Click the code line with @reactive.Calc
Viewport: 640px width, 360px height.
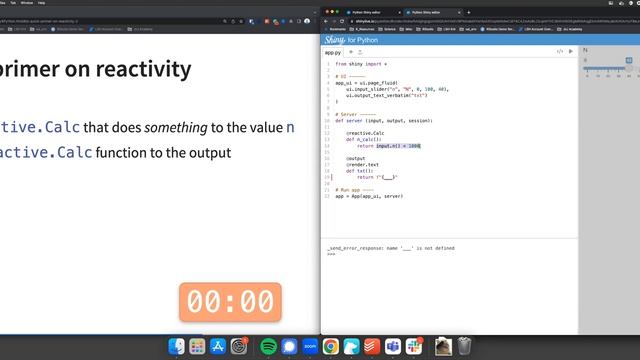[x=365, y=133]
